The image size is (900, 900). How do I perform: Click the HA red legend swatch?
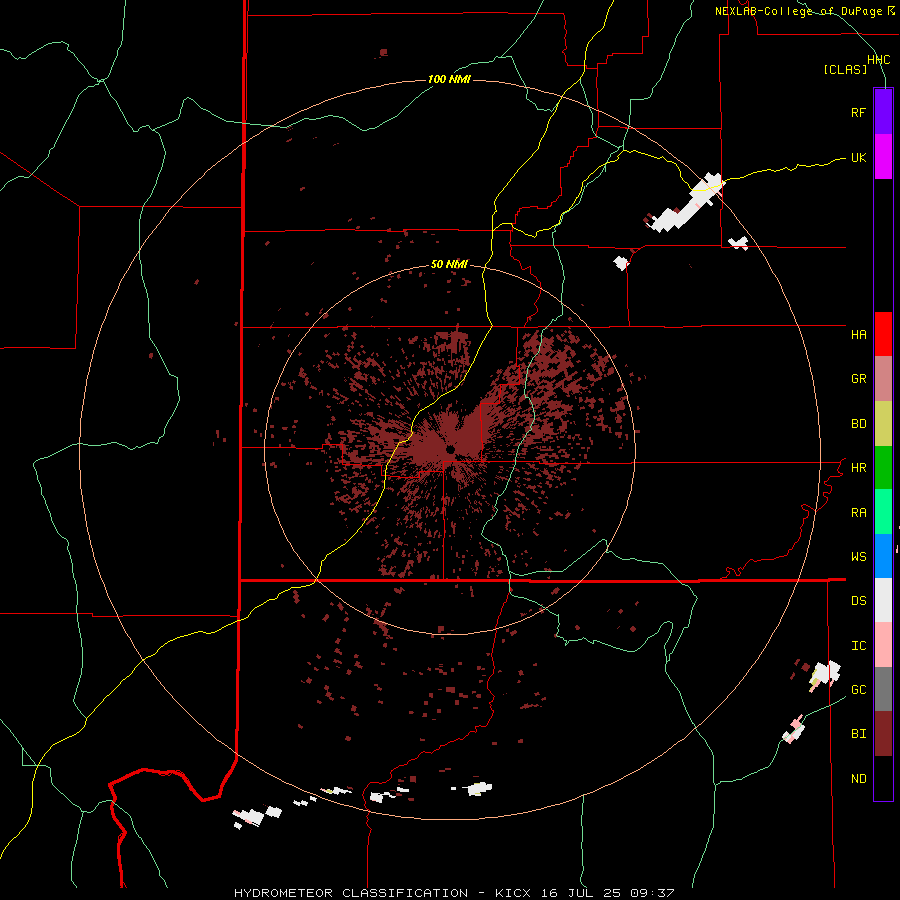tap(883, 334)
